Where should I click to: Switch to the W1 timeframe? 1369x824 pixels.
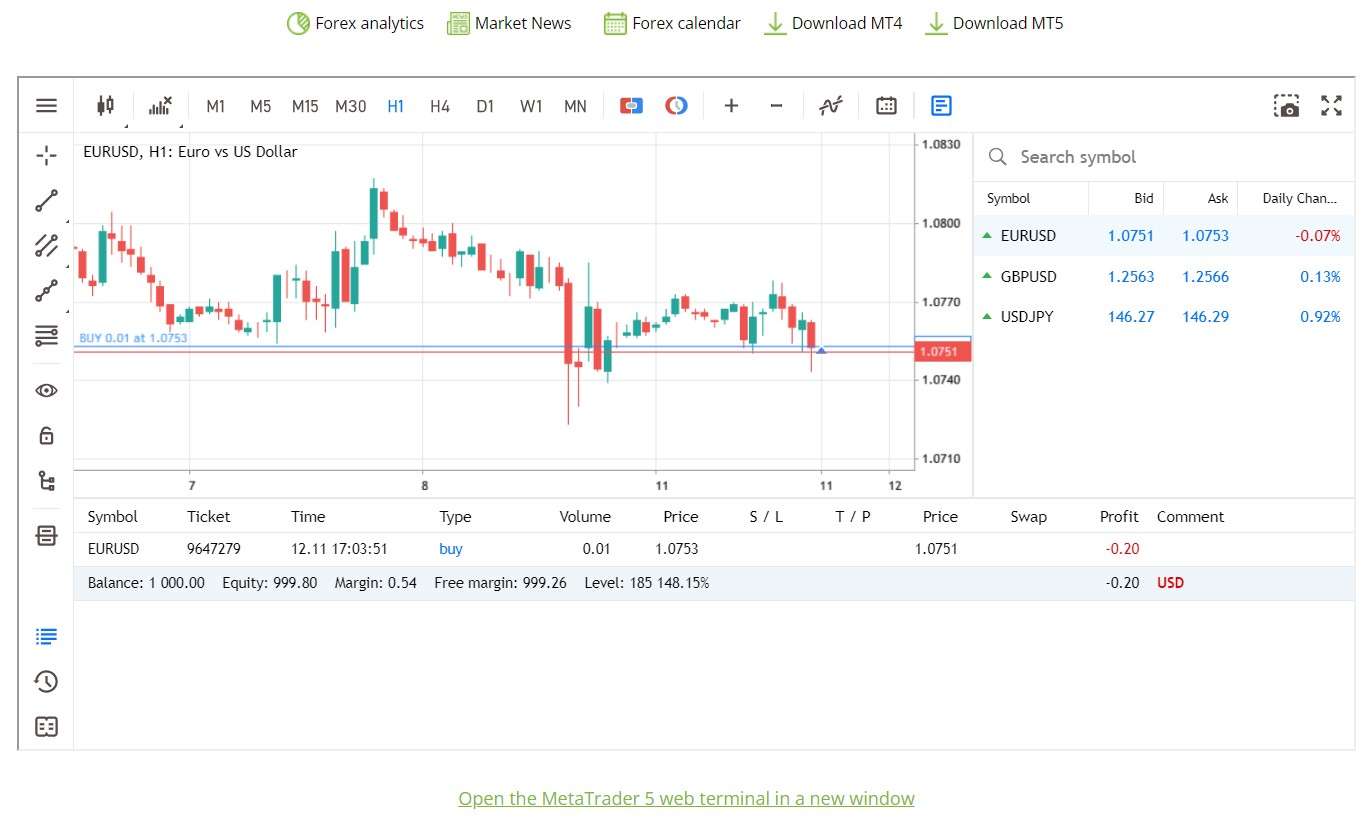tap(531, 106)
